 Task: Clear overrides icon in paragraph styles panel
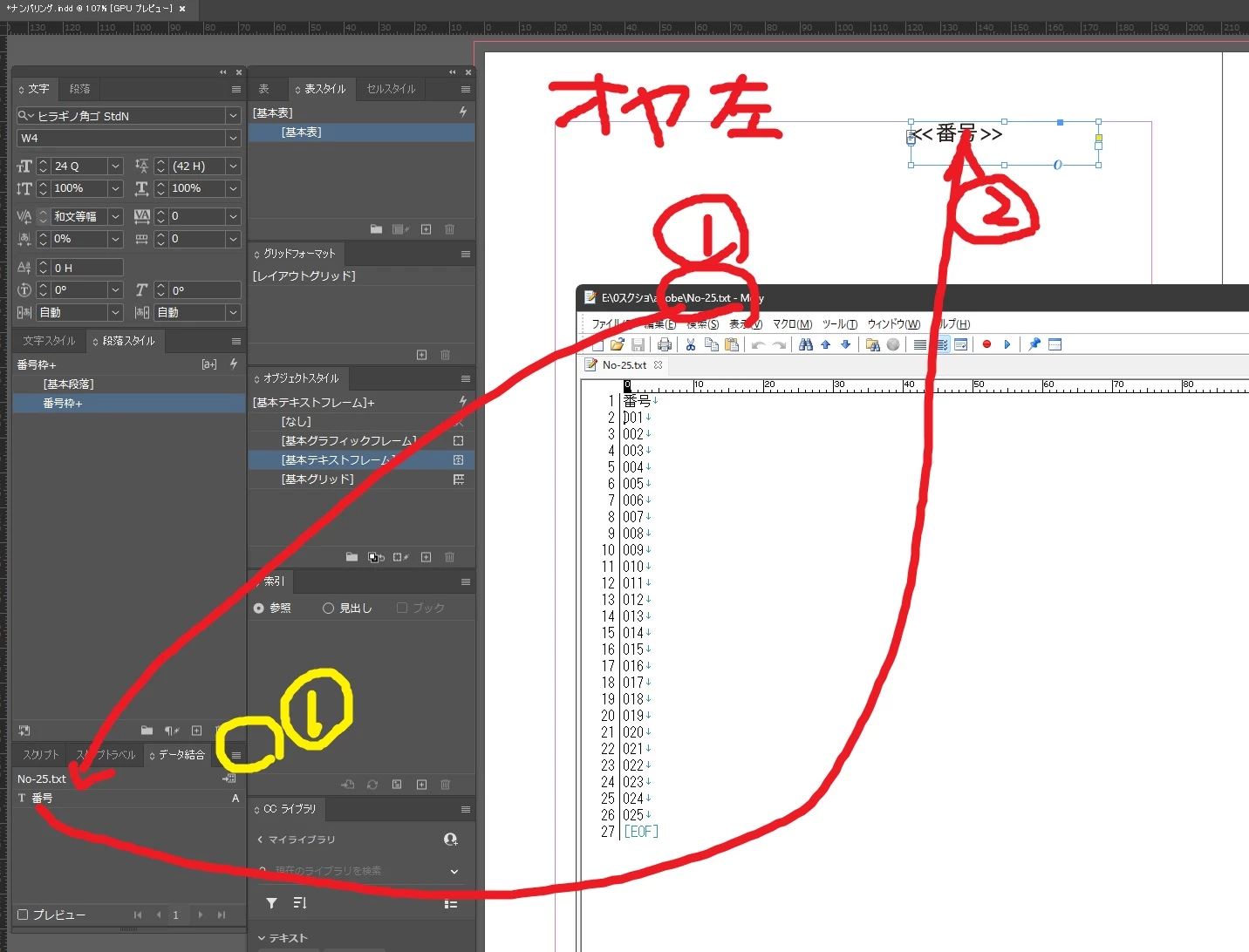(172, 731)
